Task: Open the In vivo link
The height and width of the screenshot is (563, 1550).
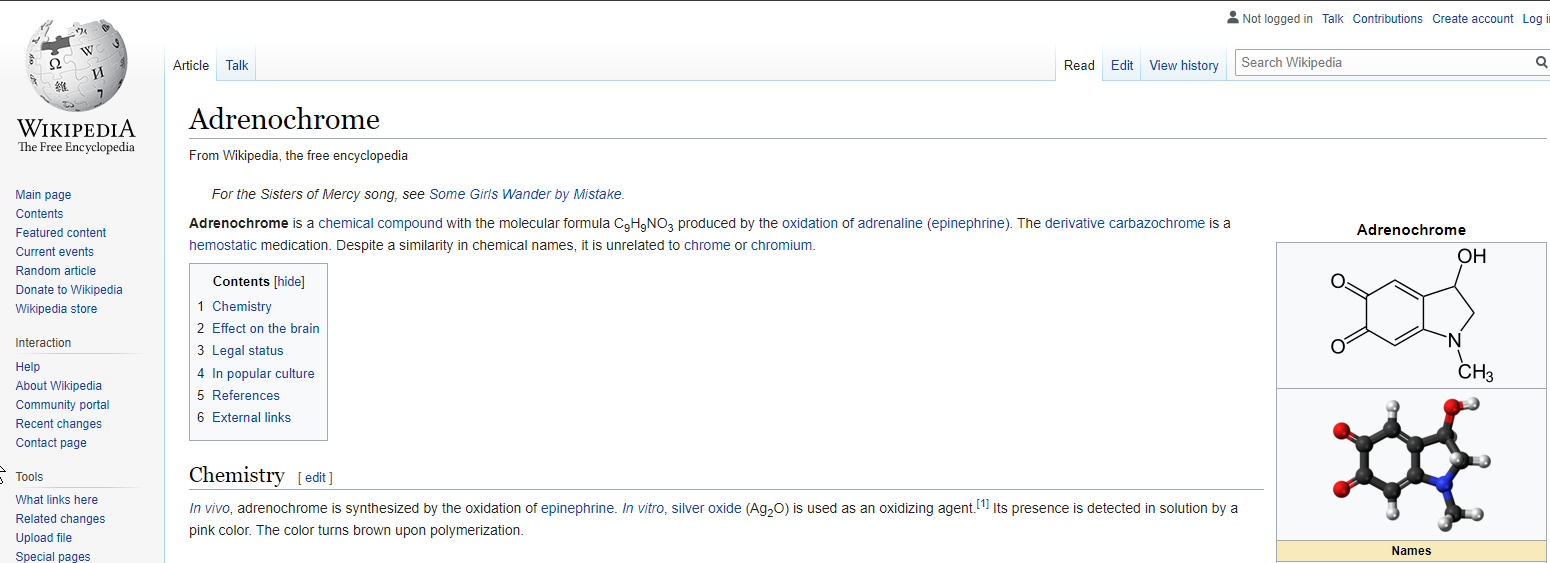Action: pos(209,508)
